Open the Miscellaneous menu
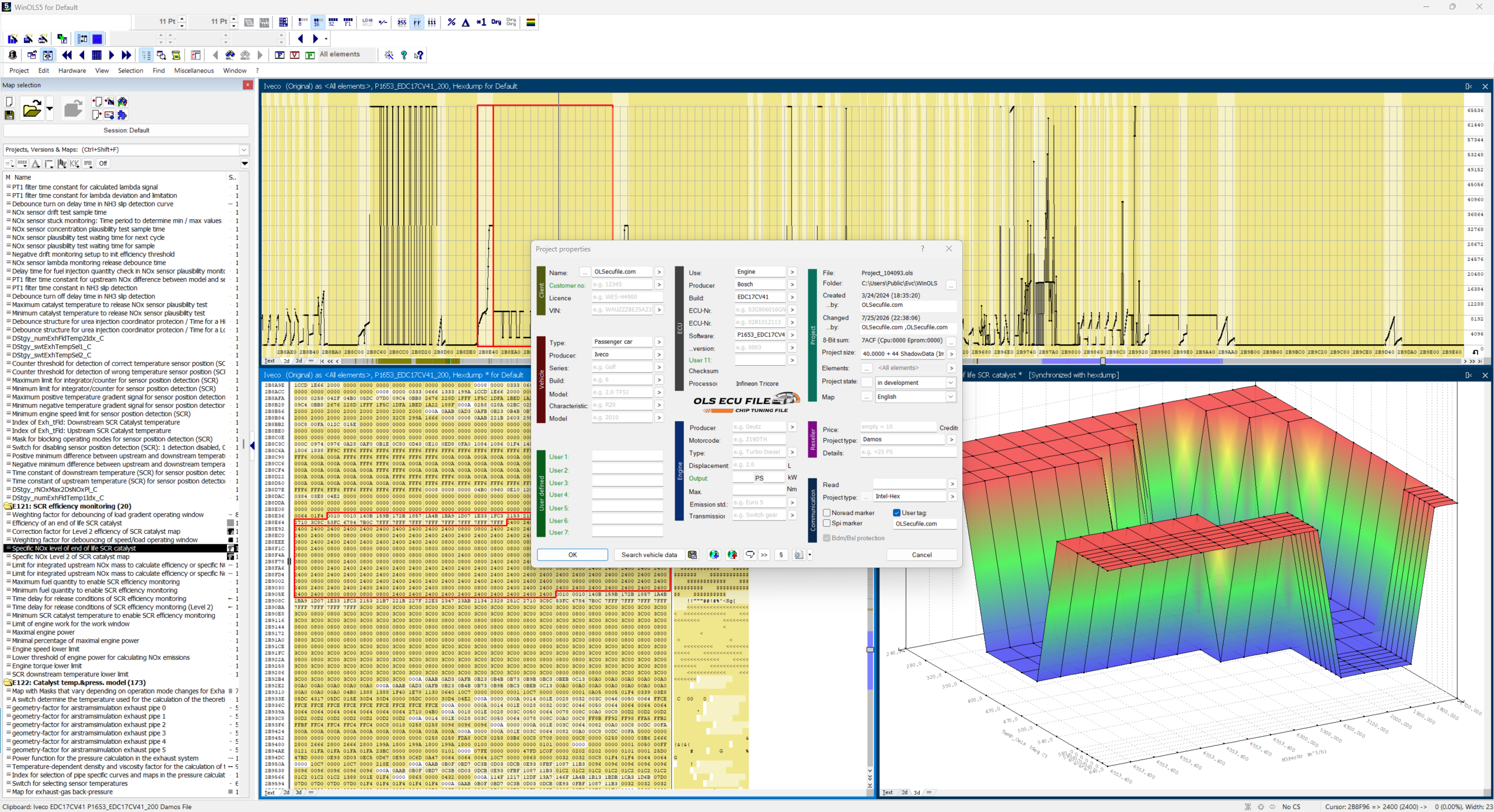The width and height of the screenshot is (1494, 812). [194, 71]
